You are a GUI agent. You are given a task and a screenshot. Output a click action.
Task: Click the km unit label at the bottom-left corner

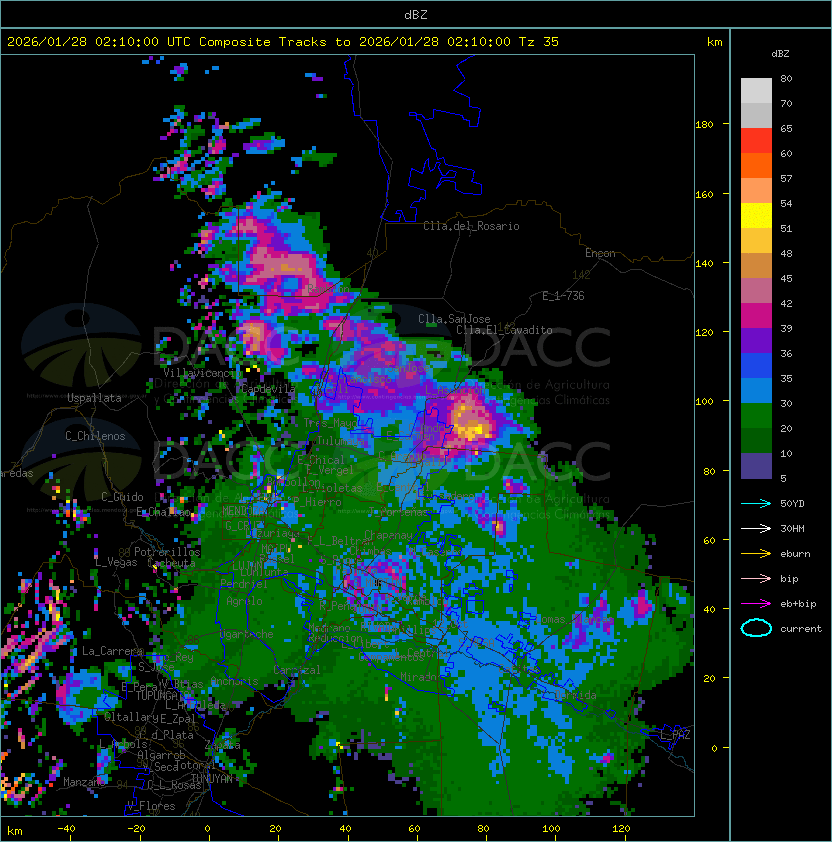coord(15,831)
